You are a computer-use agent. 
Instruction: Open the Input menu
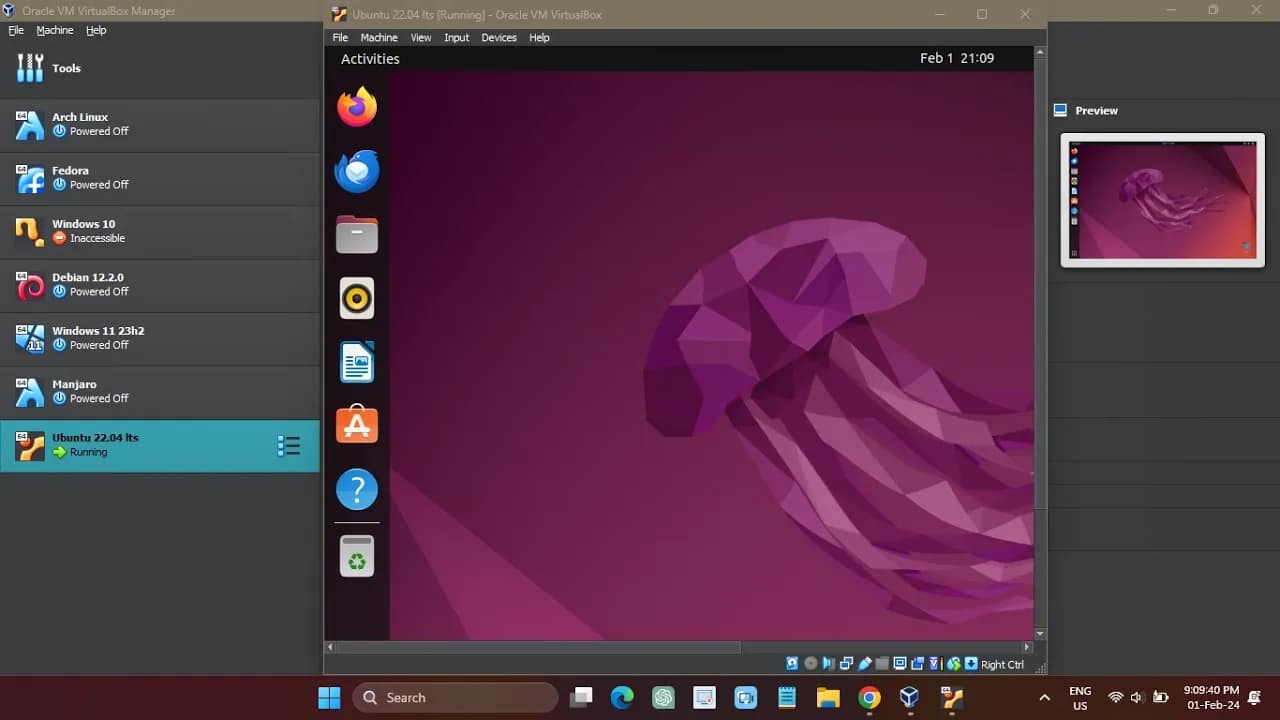coord(456,37)
